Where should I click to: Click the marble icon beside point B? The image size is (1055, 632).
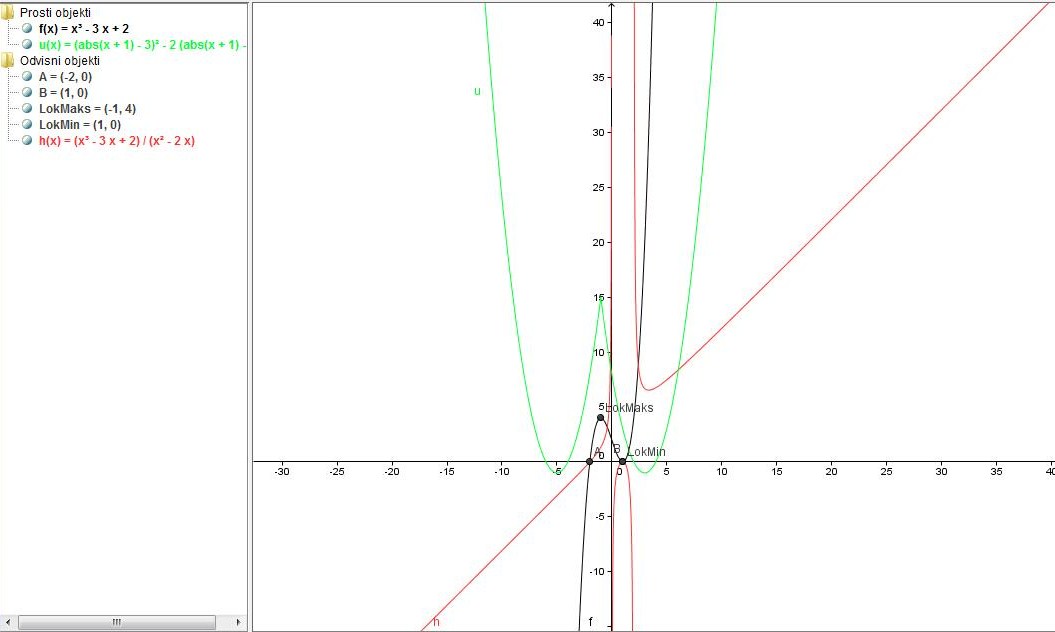(x=26, y=91)
